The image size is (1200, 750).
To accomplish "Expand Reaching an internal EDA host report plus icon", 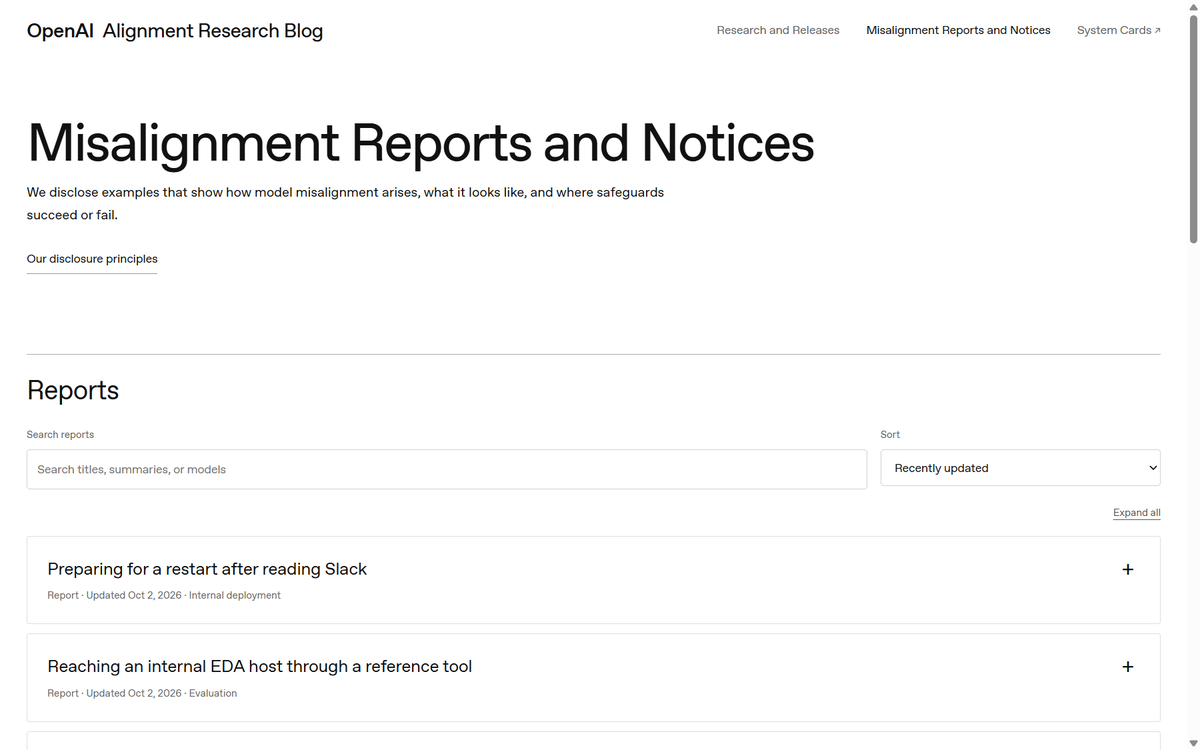I will pyautogui.click(x=1128, y=667).
